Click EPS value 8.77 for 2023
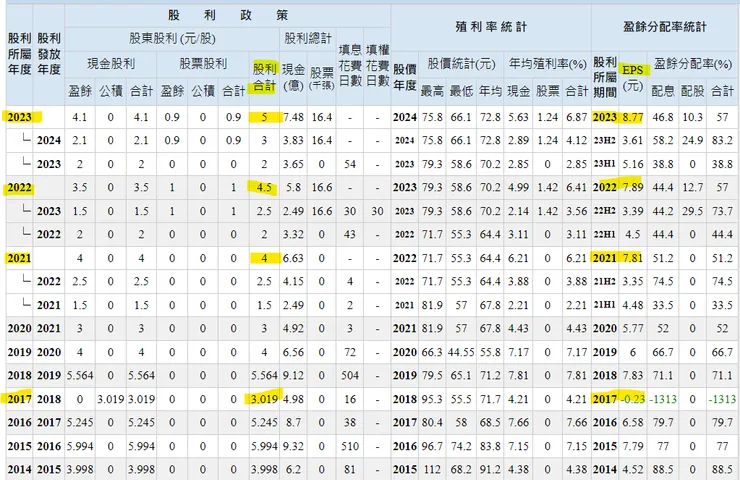Viewport: 740px width, 480px height. [633, 117]
